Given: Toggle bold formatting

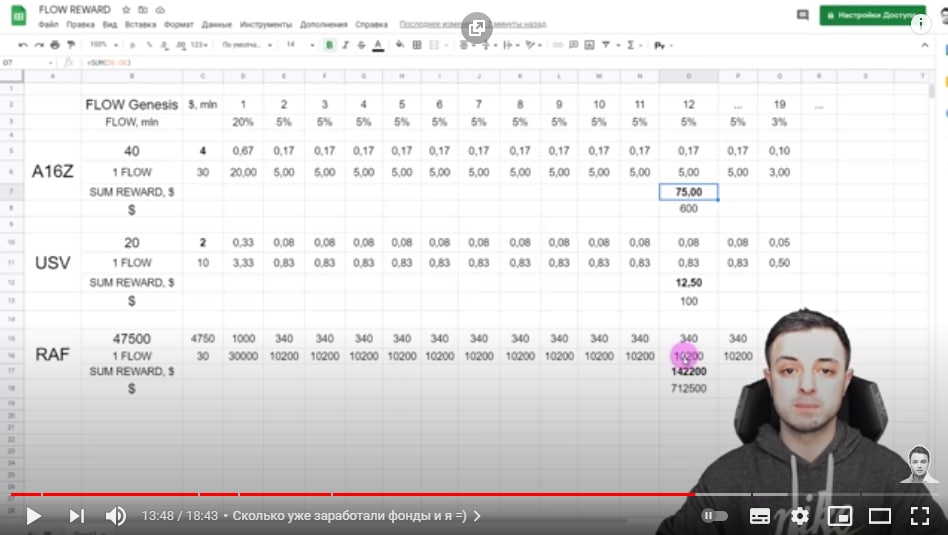Looking at the screenshot, I should 330,45.
